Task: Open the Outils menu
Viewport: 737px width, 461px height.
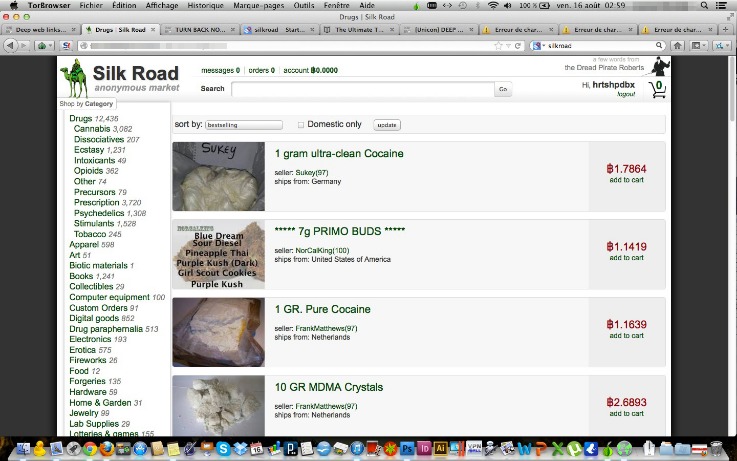Action: point(304,5)
